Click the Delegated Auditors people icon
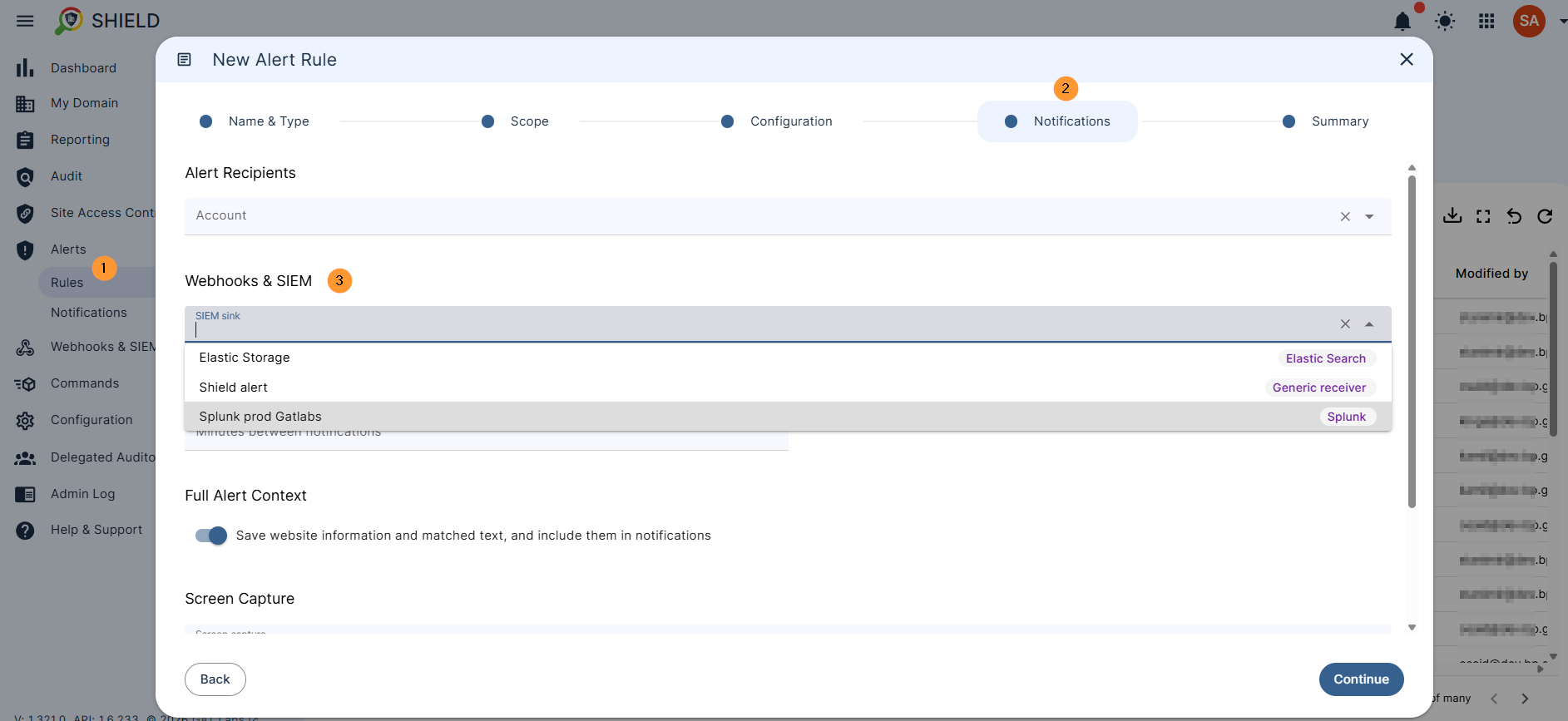This screenshot has height=721, width=1568. pos(25,458)
